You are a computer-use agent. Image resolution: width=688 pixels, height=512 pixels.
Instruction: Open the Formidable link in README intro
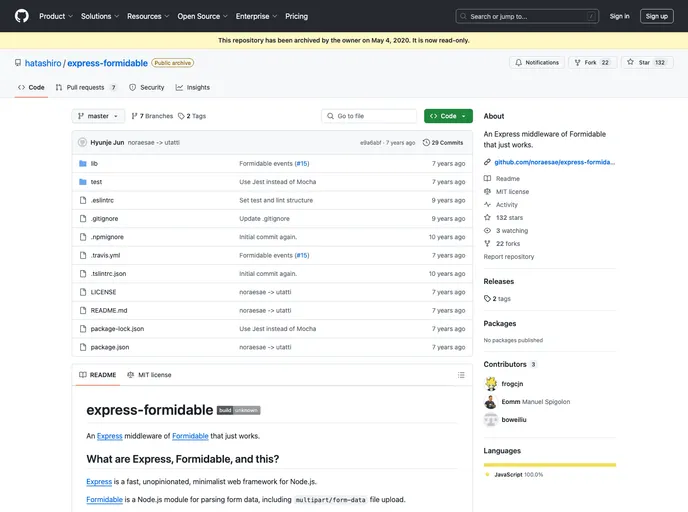[190, 436]
